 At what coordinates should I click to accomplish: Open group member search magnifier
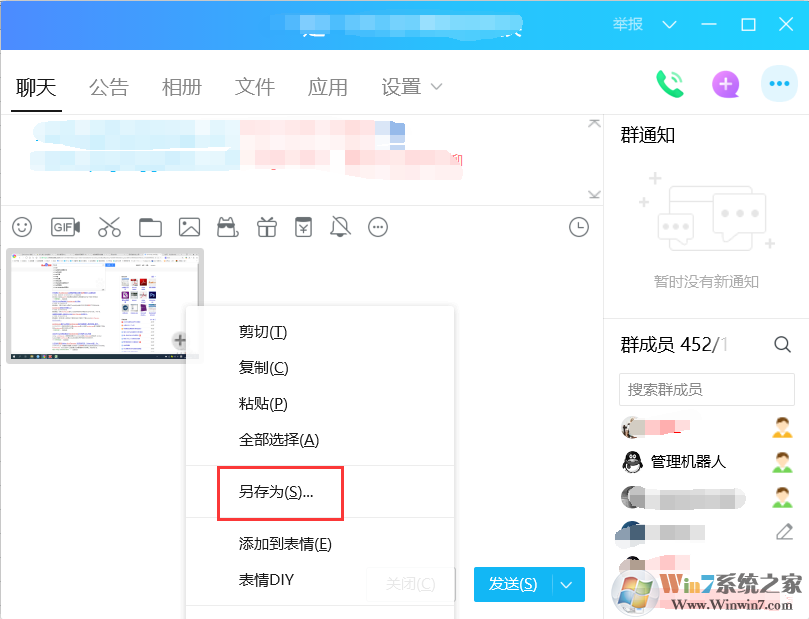click(782, 344)
